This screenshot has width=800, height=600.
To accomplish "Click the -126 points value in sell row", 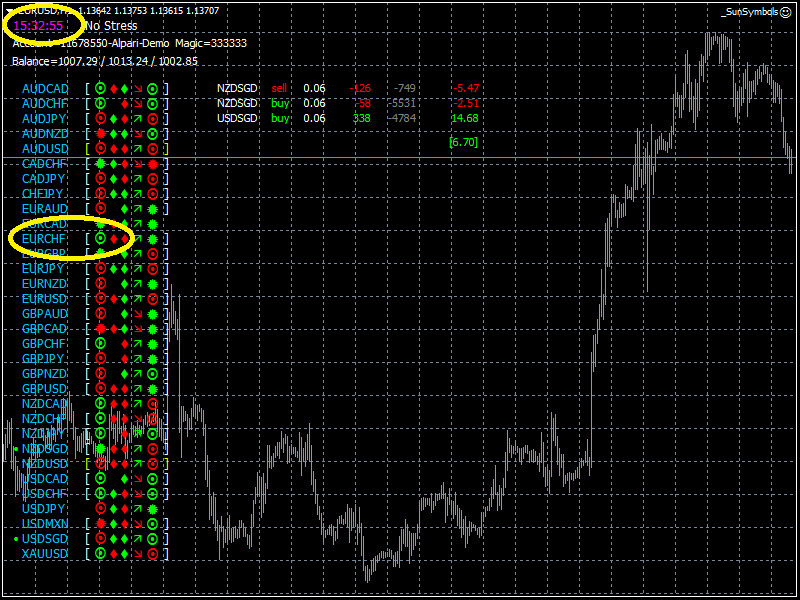I will point(360,88).
